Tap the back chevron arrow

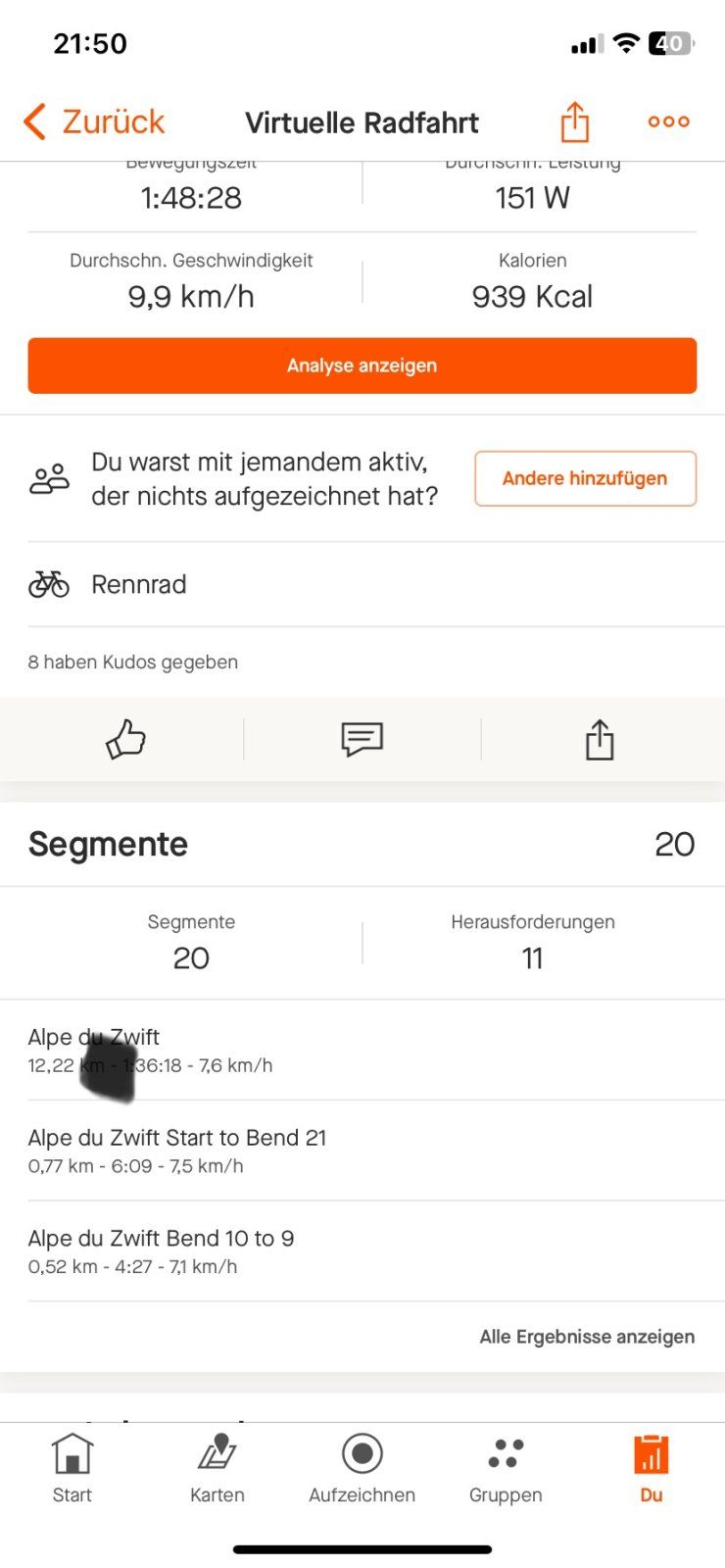[x=35, y=122]
